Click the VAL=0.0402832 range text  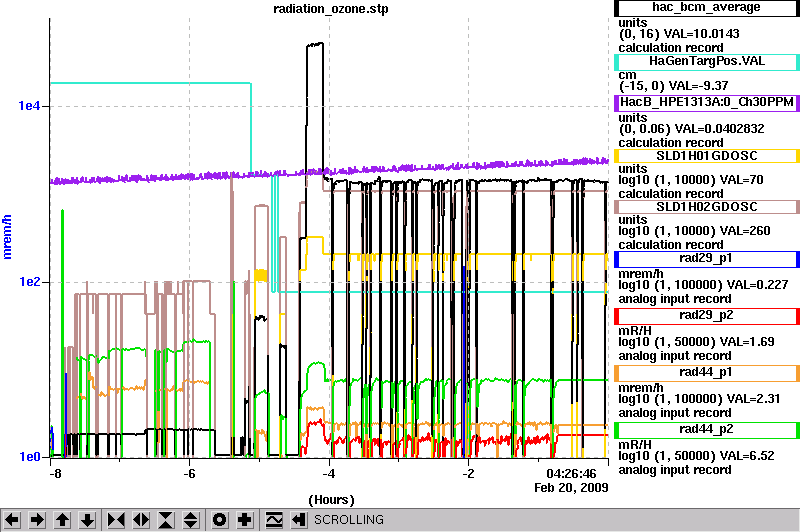(719, 129)
